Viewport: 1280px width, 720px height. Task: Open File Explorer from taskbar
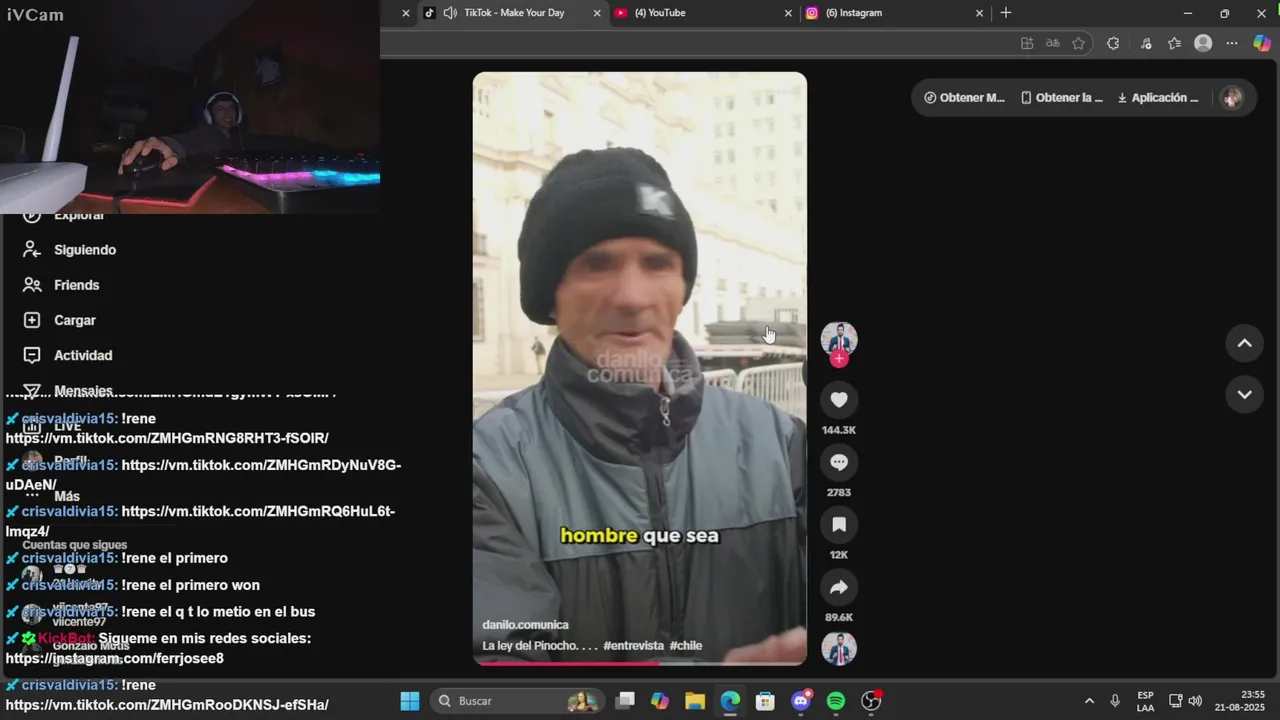coord(695,701)
